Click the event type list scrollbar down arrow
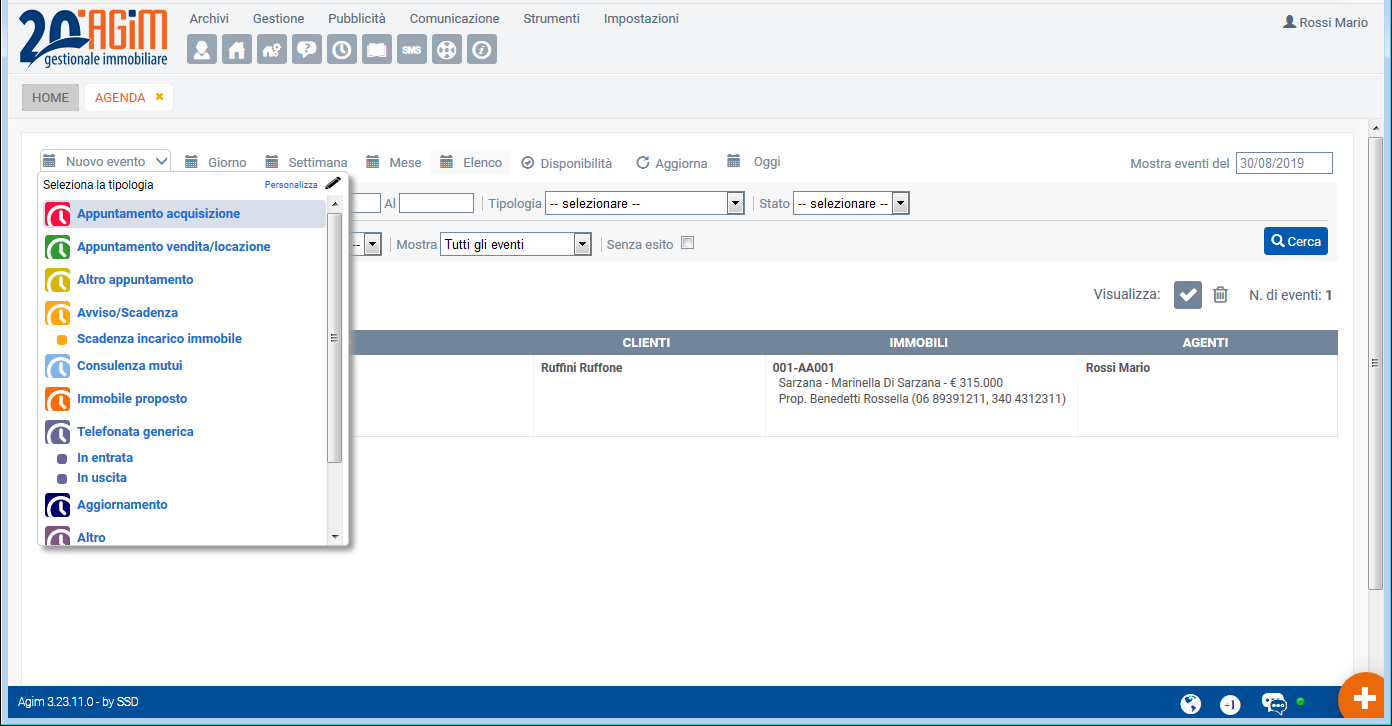Image resolution: width=1392 pixels, height=726 pixels. click(335, 537)
